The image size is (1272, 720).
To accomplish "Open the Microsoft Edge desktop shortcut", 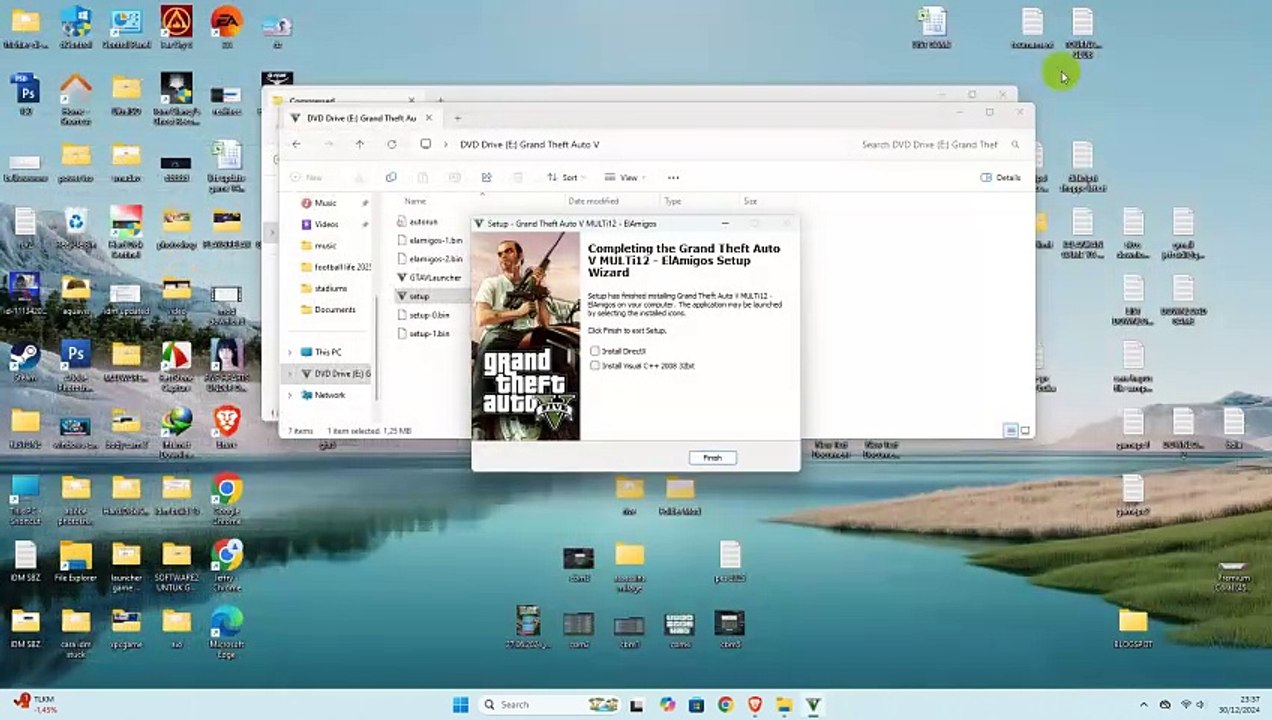I will tap(227, 633).
